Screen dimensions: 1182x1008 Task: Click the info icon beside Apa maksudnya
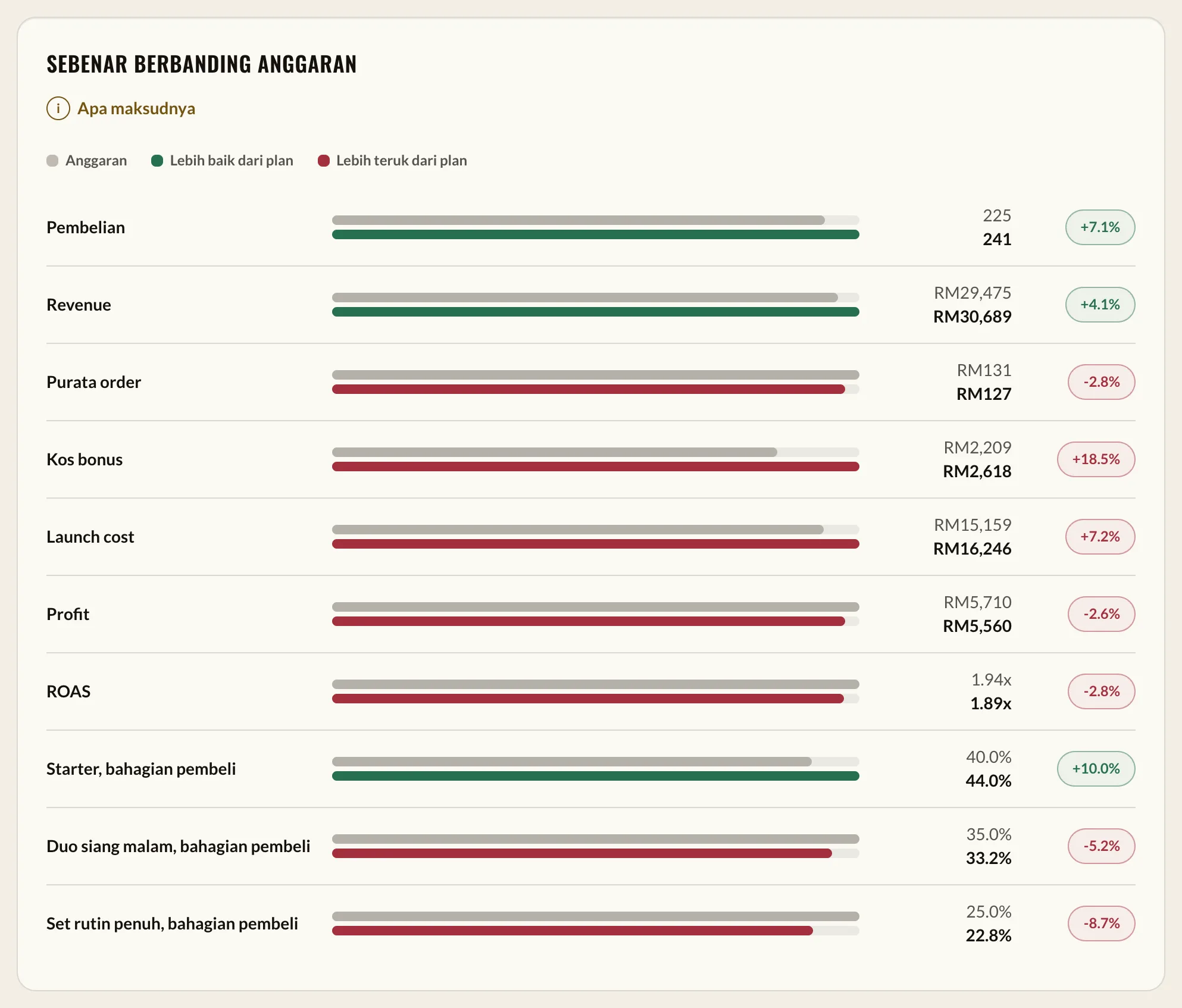tap(58, 108)
